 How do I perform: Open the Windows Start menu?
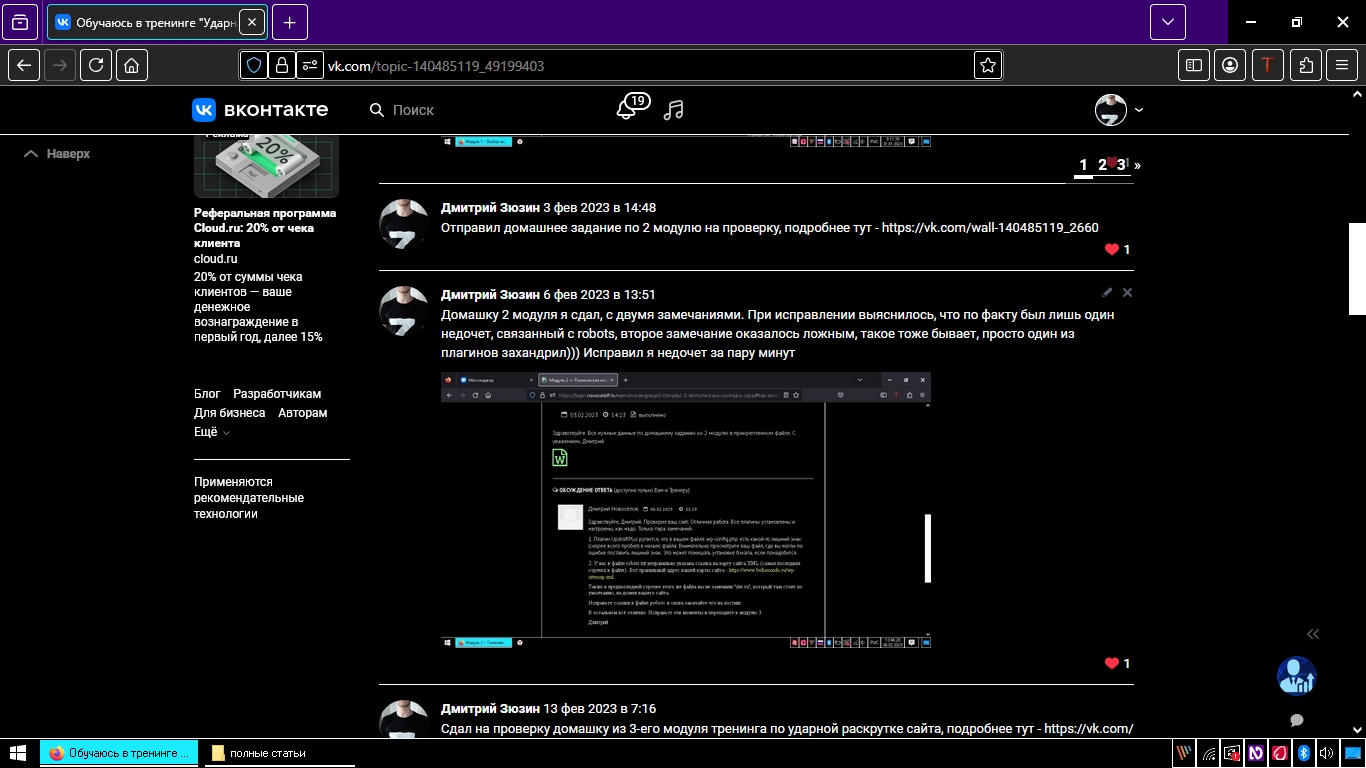[x=18, y=753]
